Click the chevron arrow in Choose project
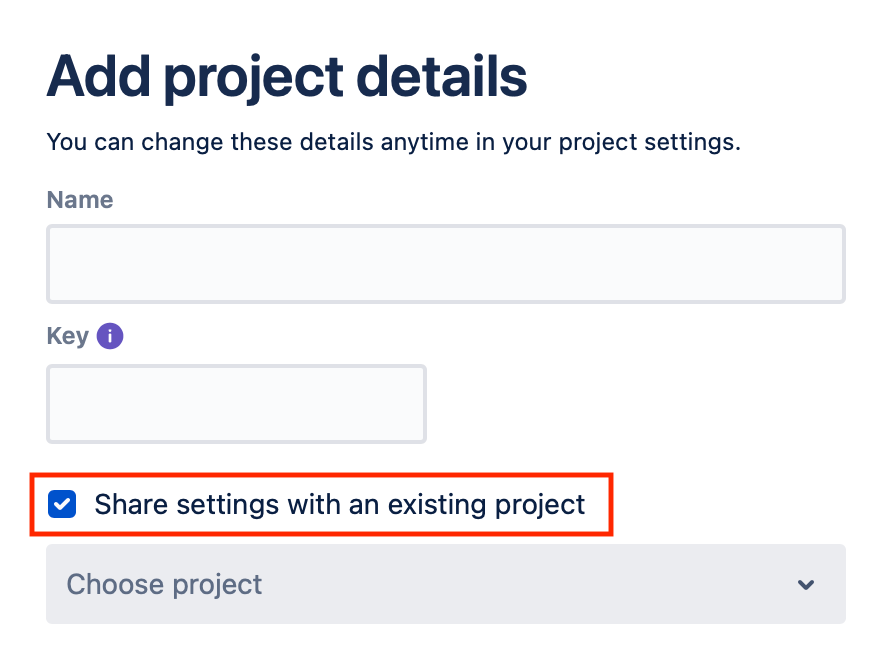888x652 pixels. (x=806, y=585)
